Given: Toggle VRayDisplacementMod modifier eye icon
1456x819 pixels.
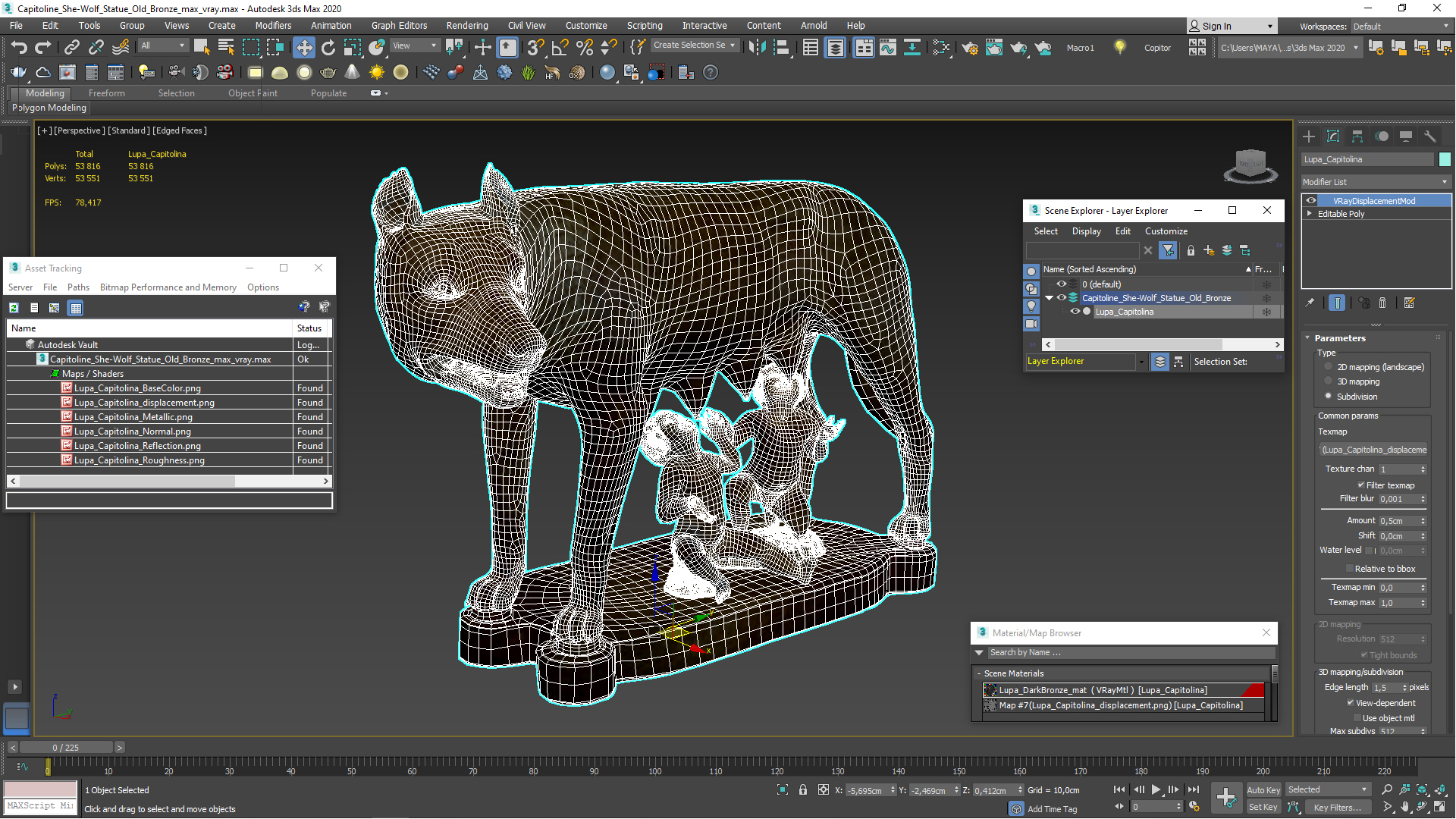Looking at the screenshot, I should [x=1311, y=201].
